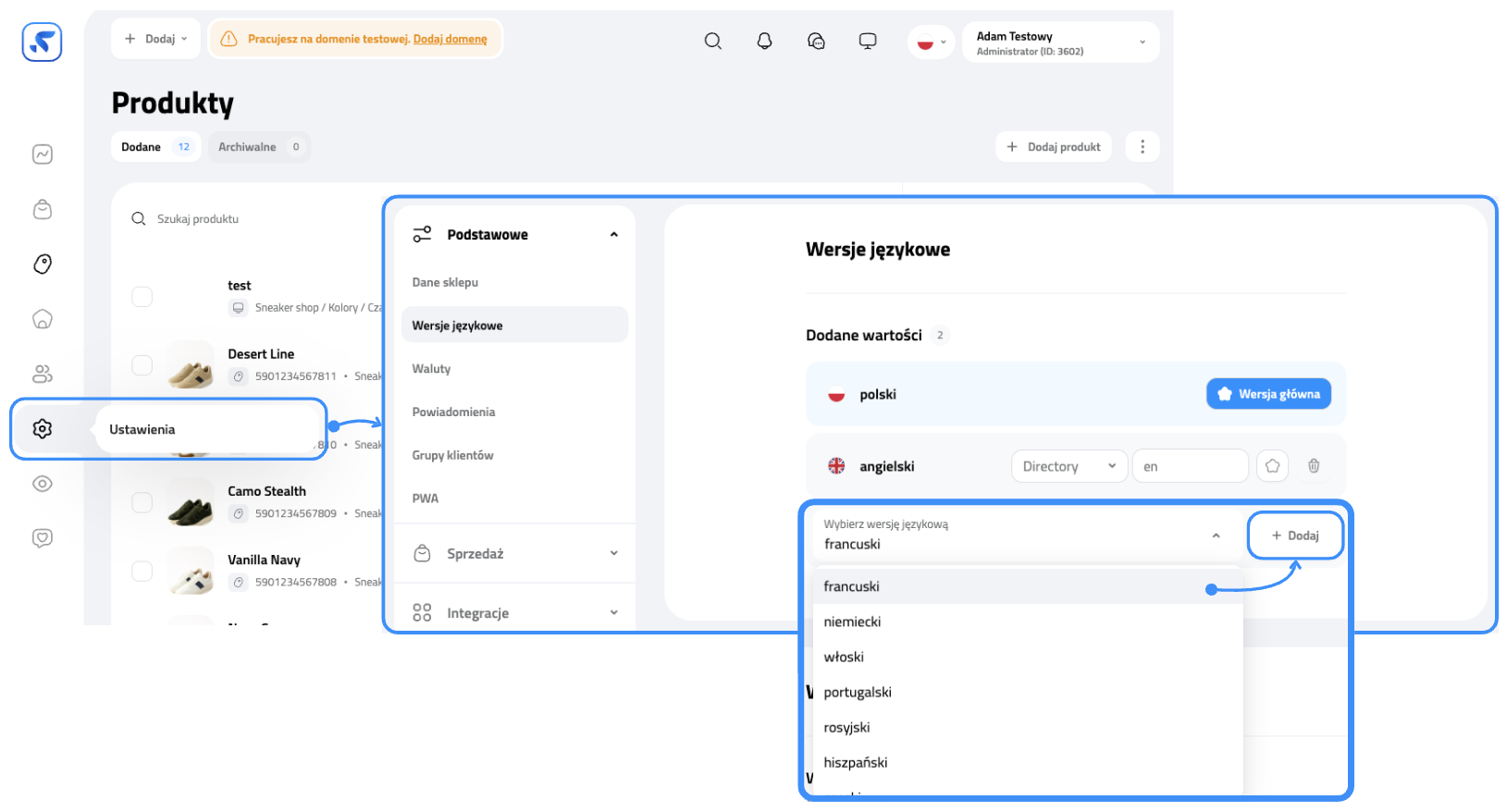Click the monitor preview icon in header
1507x812 pixels.
pos(868,41)
